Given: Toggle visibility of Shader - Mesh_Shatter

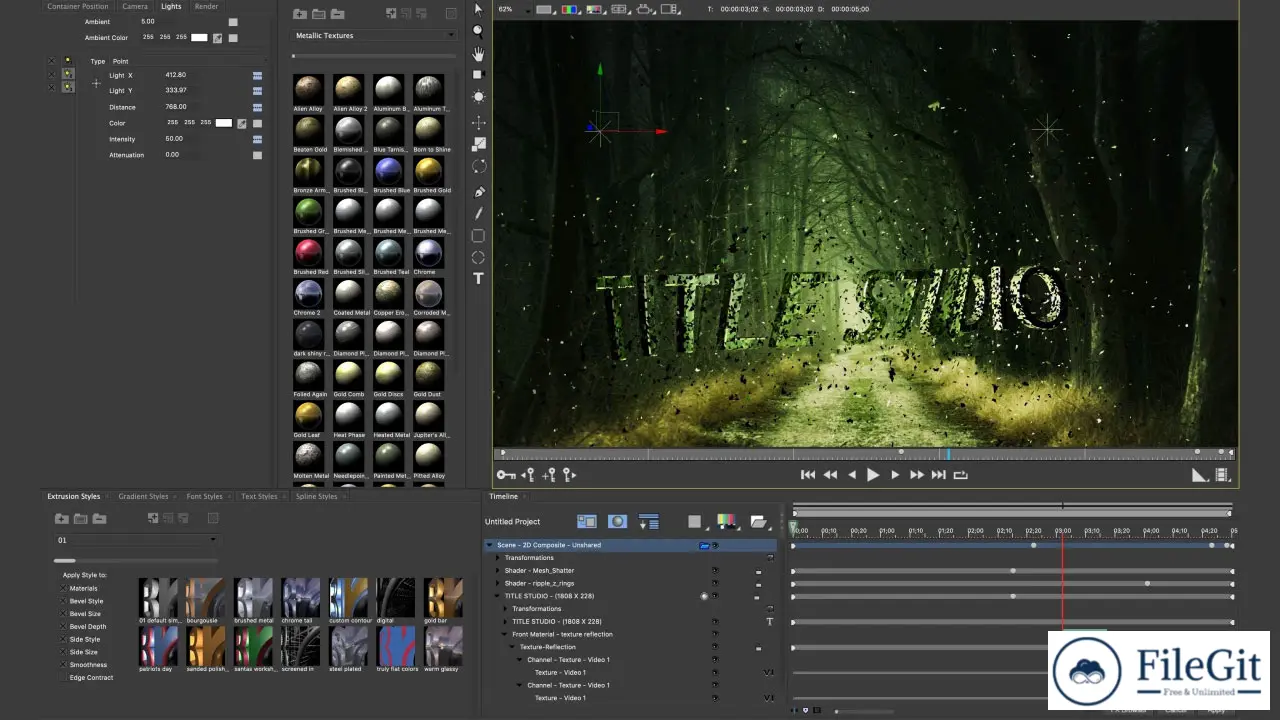Looking at the screenshot, I should pos(714,570).
